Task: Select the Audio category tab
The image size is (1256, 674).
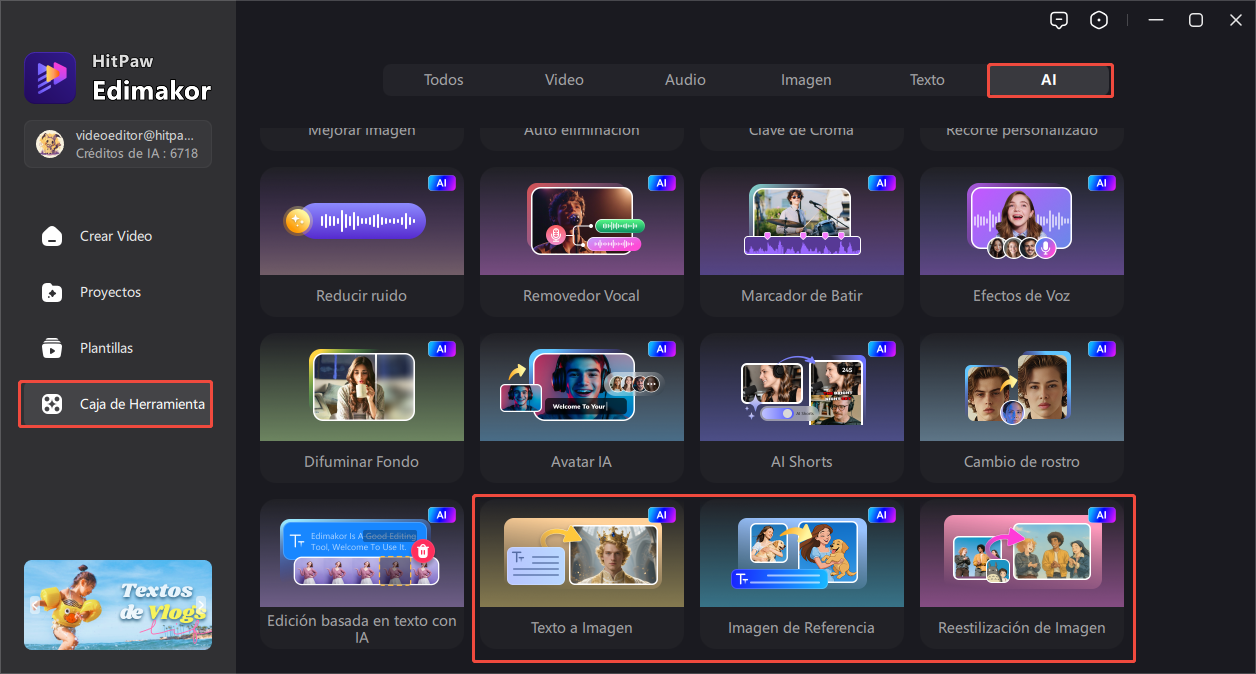Action: click(x=685, y=80)
